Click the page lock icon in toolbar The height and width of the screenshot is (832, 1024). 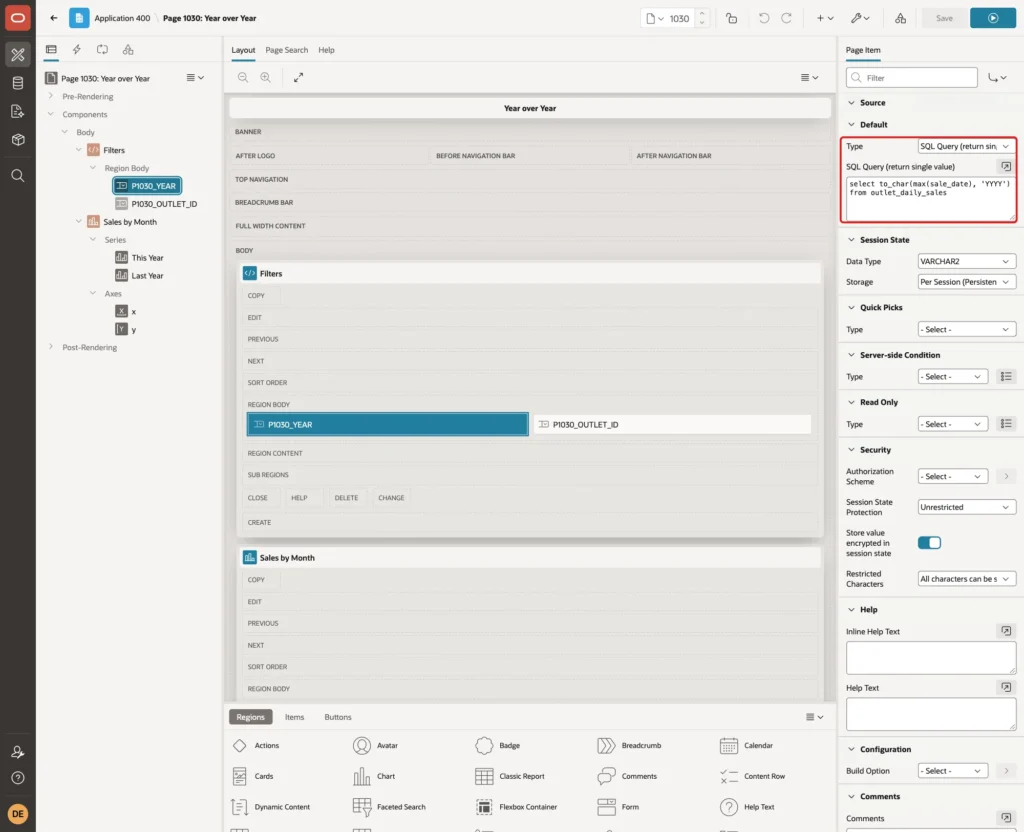pos(731,18)
